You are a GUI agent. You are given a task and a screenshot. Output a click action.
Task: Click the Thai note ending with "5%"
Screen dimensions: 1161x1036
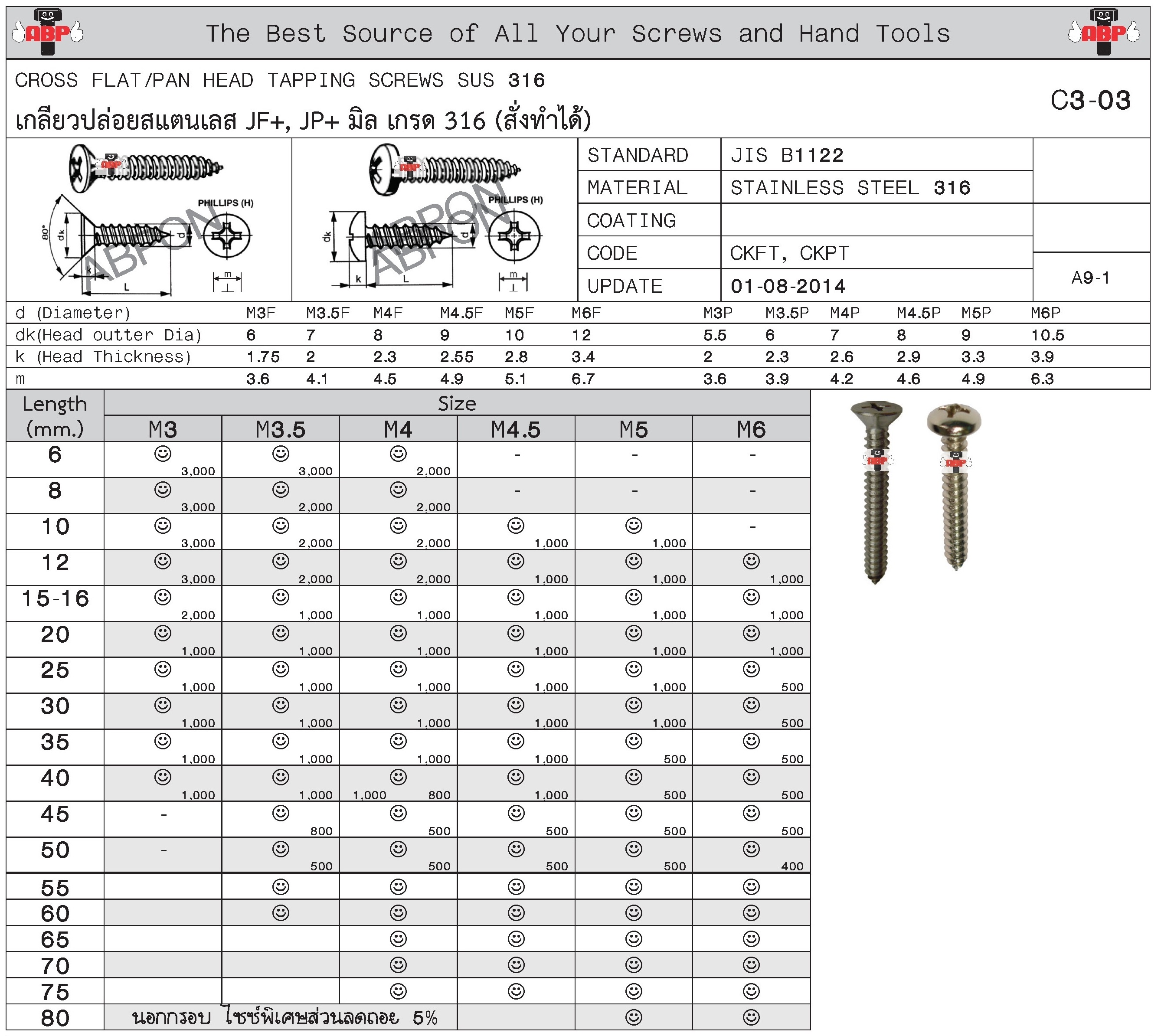coord(285,1017)
